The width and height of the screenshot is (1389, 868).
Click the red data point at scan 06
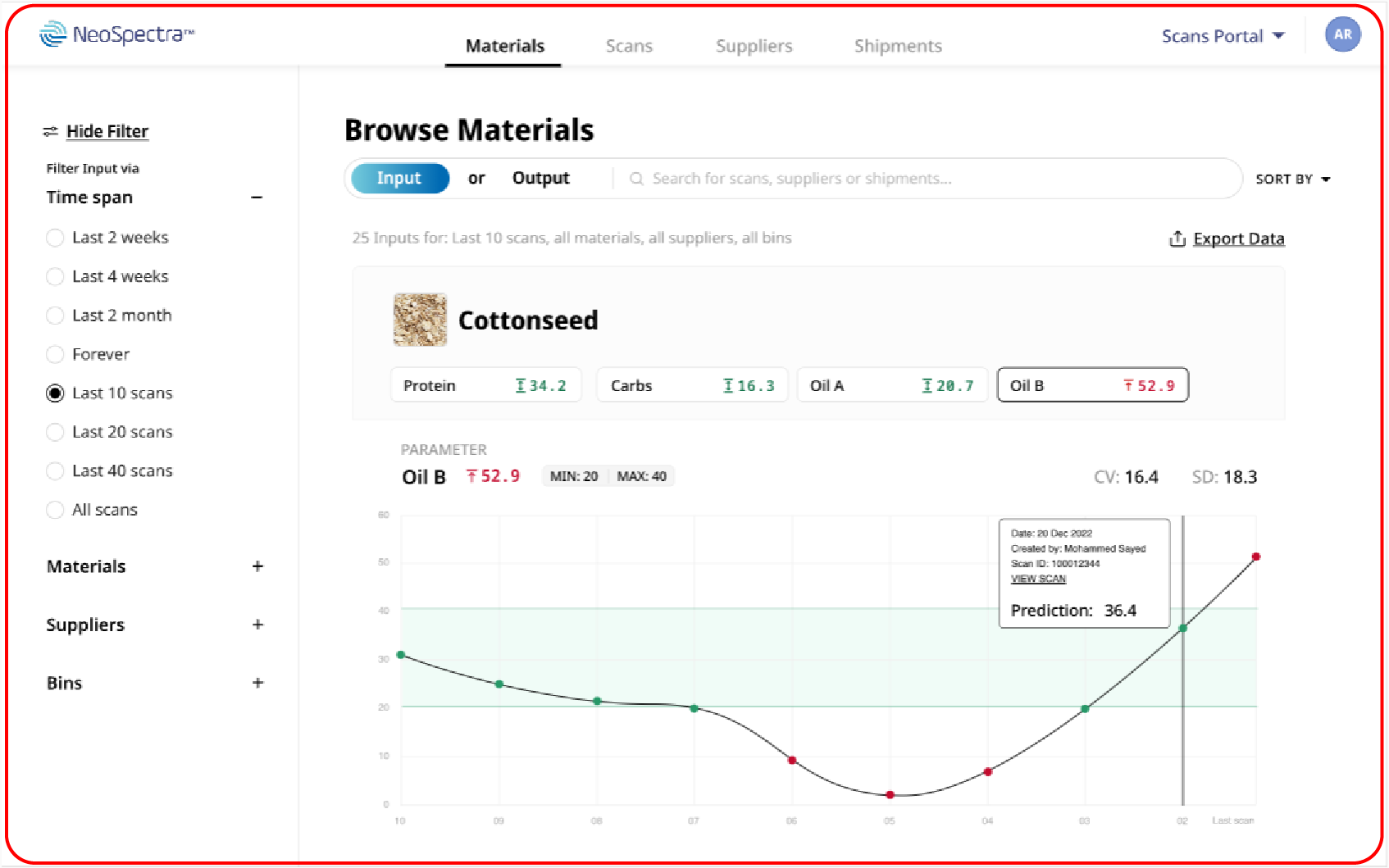[792, 761]
